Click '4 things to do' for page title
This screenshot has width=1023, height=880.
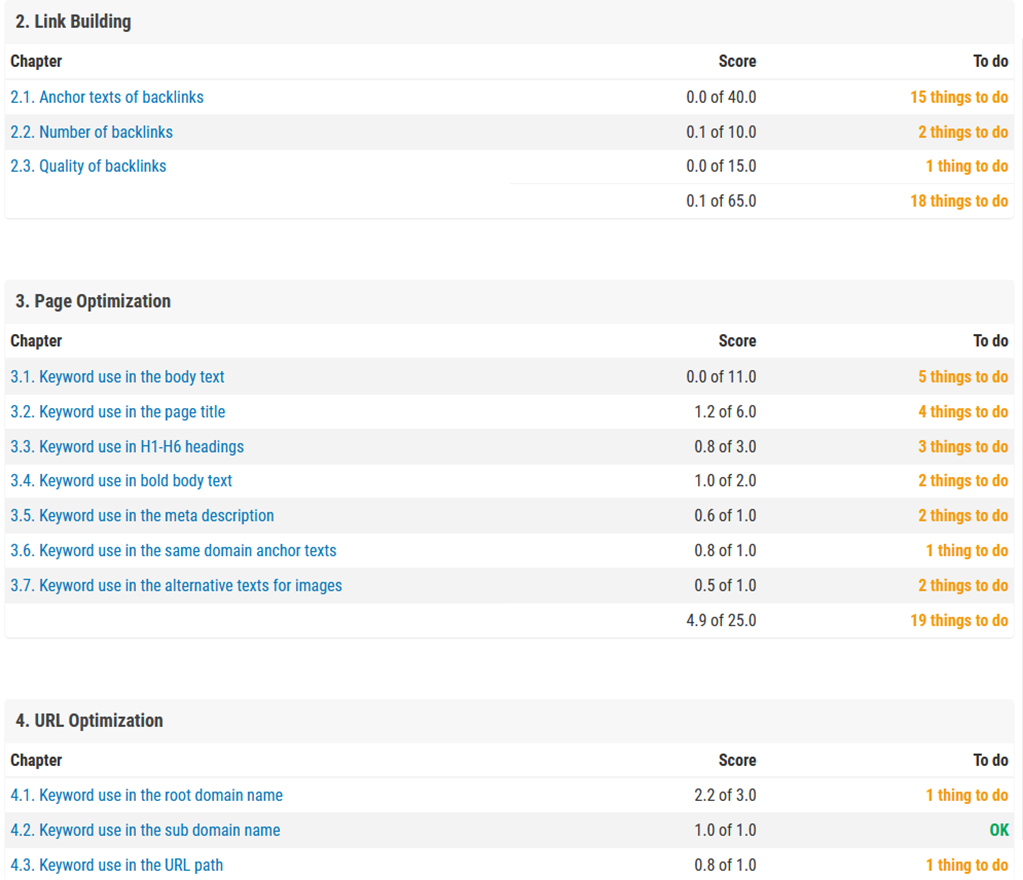(x=963, y=412)
